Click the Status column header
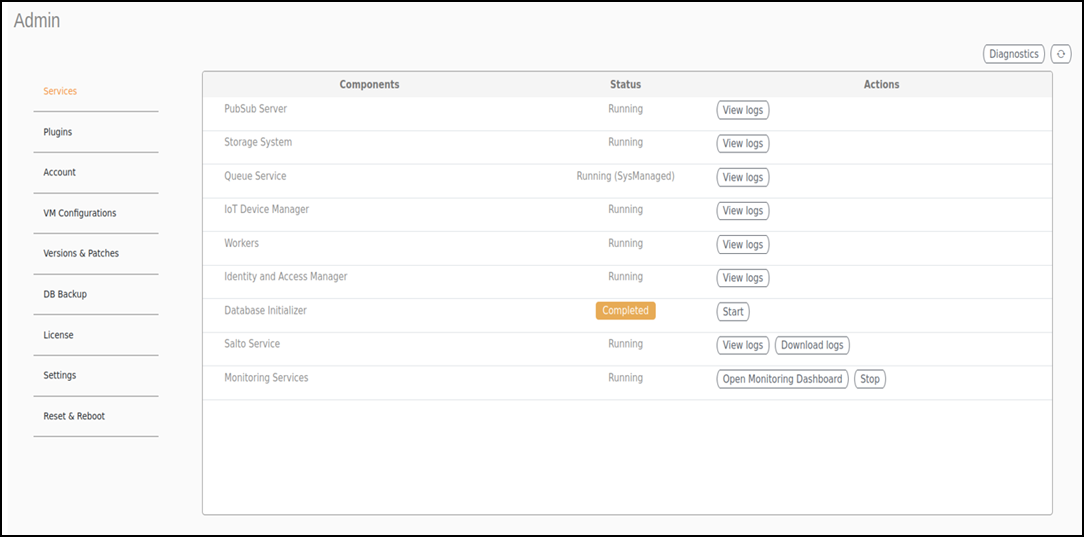1084x537 pixels. (625, 84)
